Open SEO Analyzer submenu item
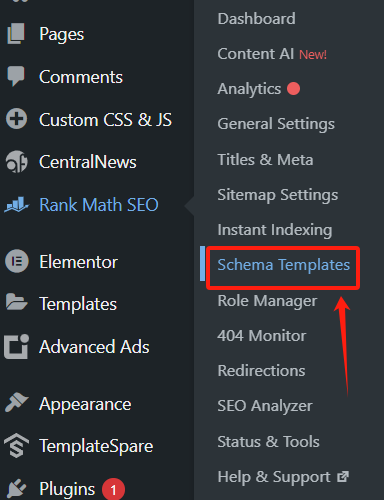 point(265,406)
